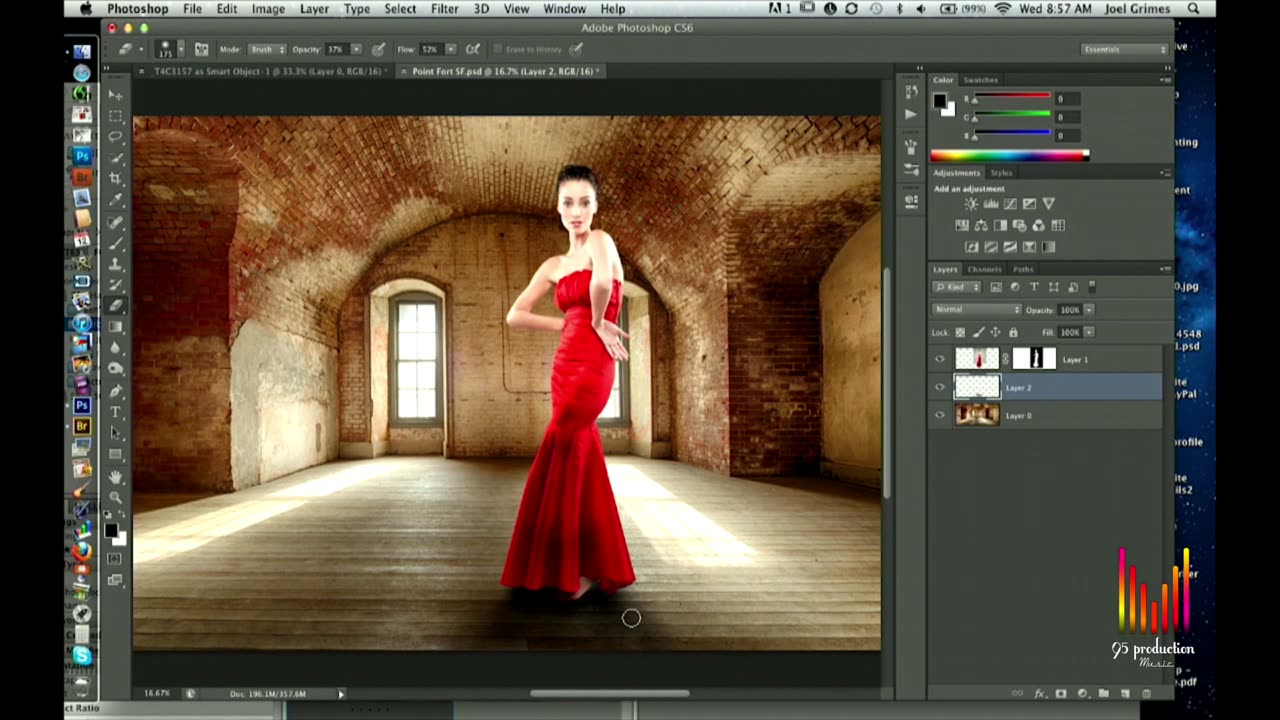Screen dimensions: 1280x720
Task: Toggle lock transparent pixels
Action: pyautogui.click(x=961, y=332)
